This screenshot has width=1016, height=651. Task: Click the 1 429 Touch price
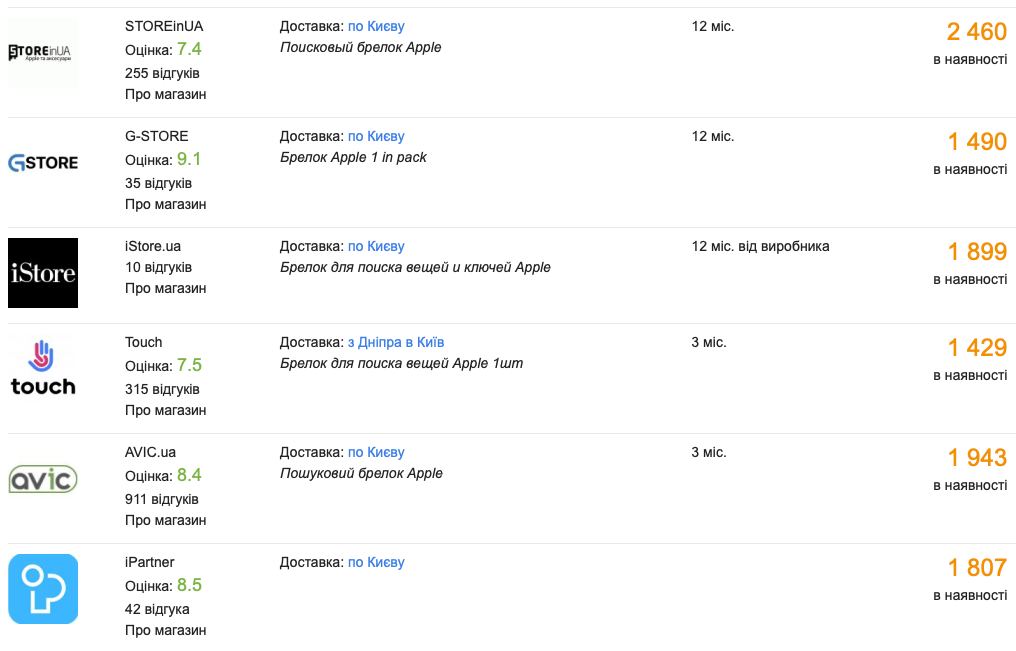click(977, 348)
